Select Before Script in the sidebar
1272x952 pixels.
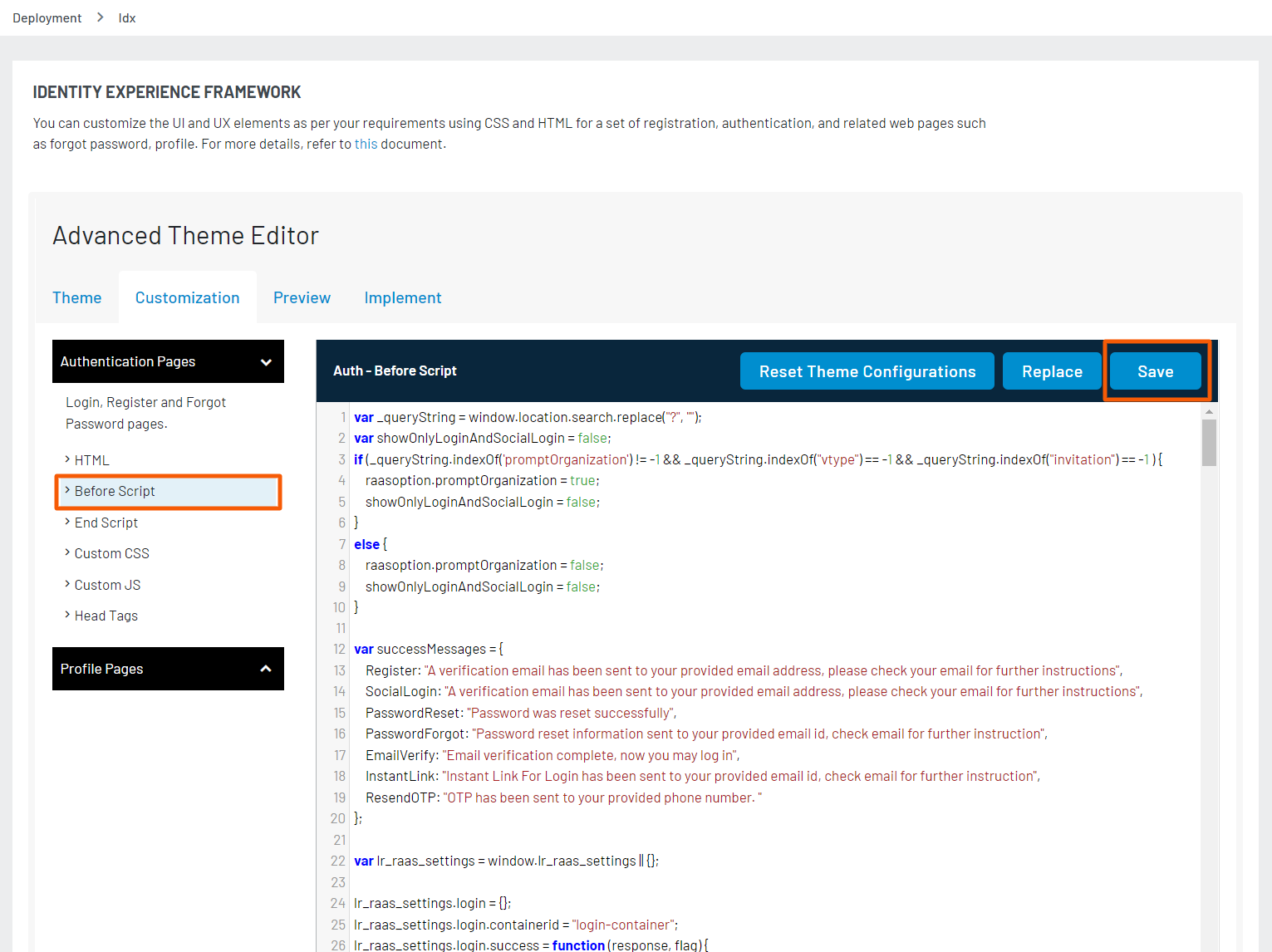115,492
